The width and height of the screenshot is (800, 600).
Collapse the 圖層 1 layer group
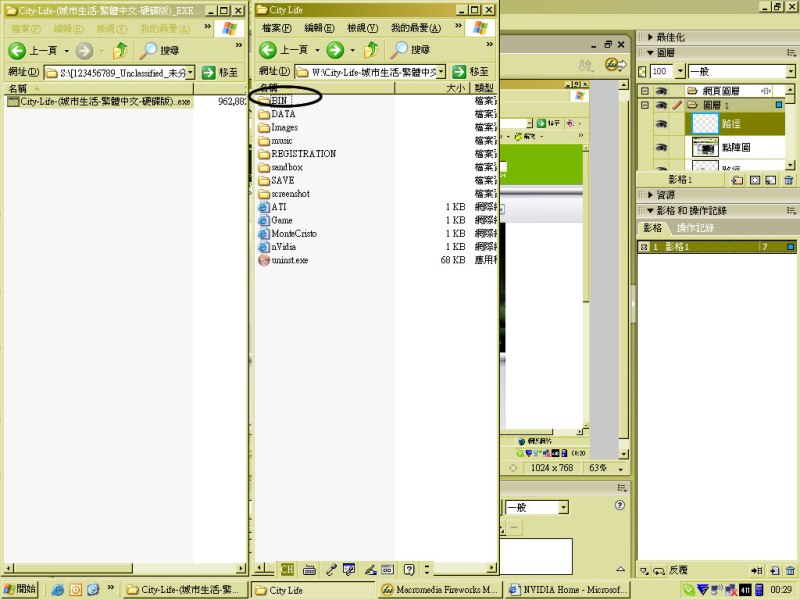pos(645,105)
